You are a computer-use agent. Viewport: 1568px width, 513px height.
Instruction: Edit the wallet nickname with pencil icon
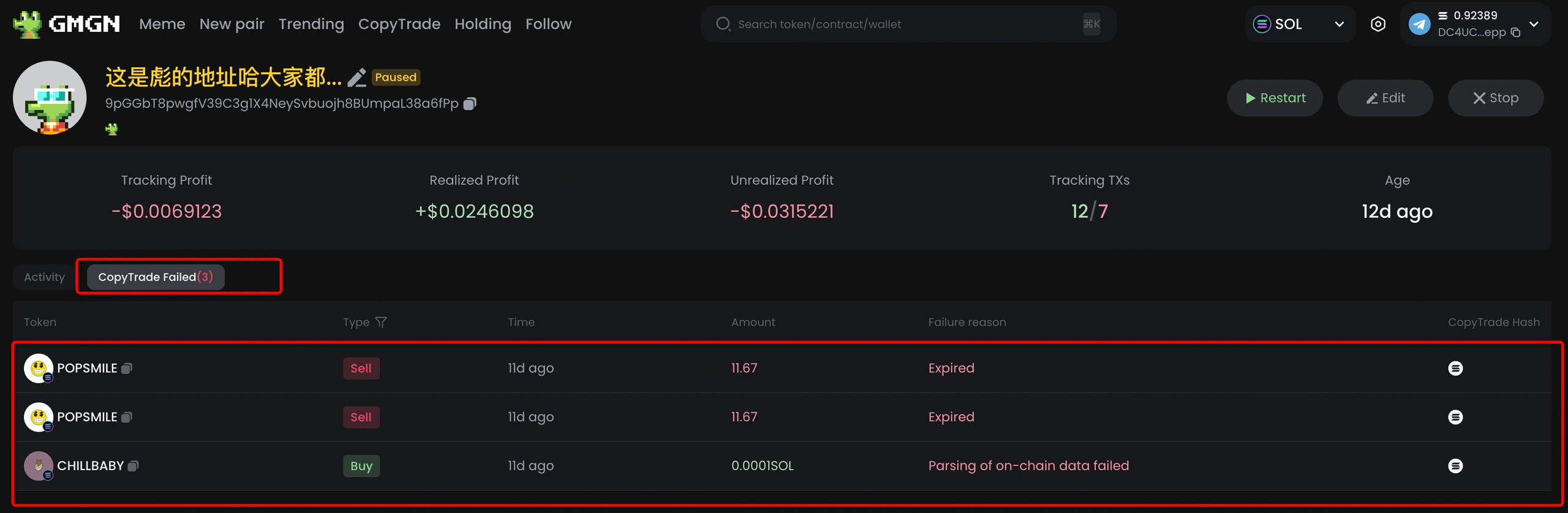coord(356,78)
